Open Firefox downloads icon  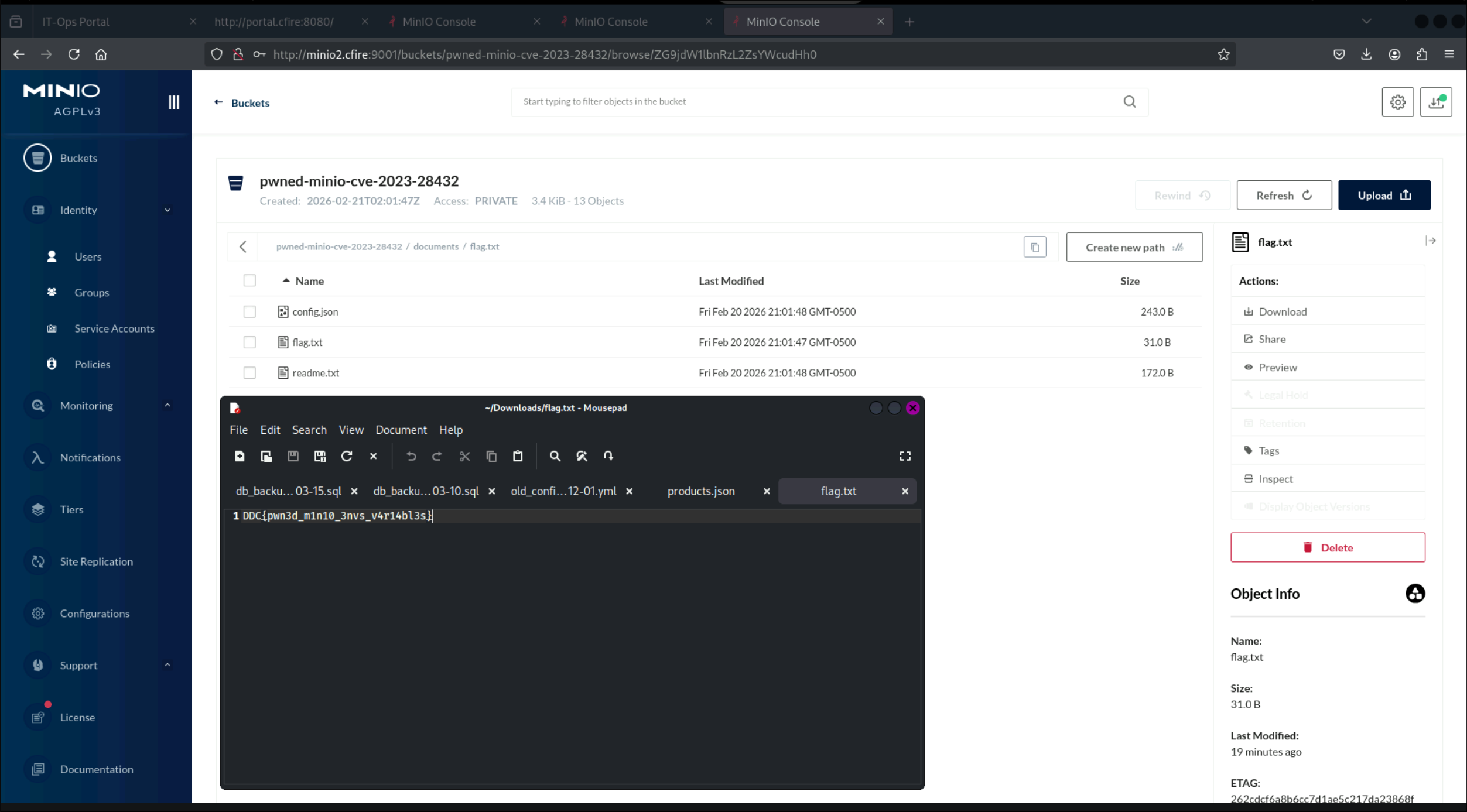(1366, 54)
